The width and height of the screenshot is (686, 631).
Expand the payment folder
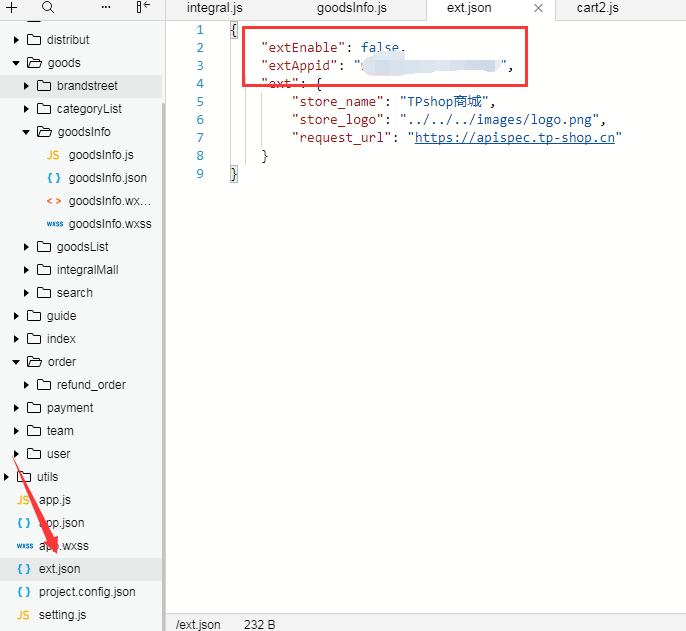17,408
